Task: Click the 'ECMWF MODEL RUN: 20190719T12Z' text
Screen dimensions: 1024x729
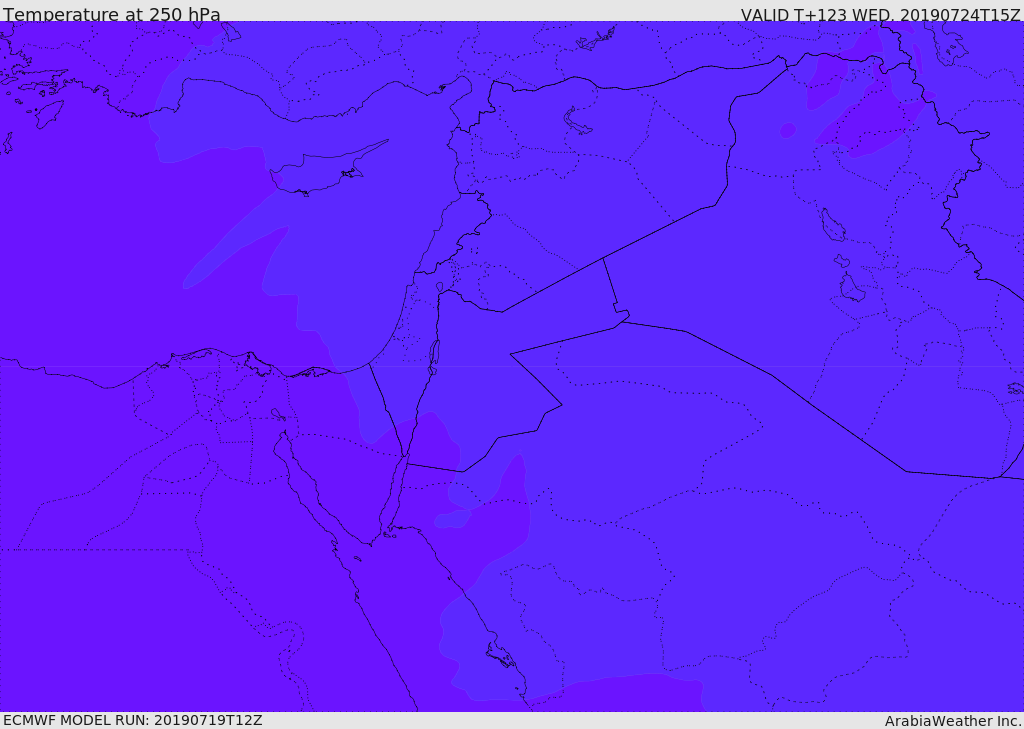Action: coord(133,720)
